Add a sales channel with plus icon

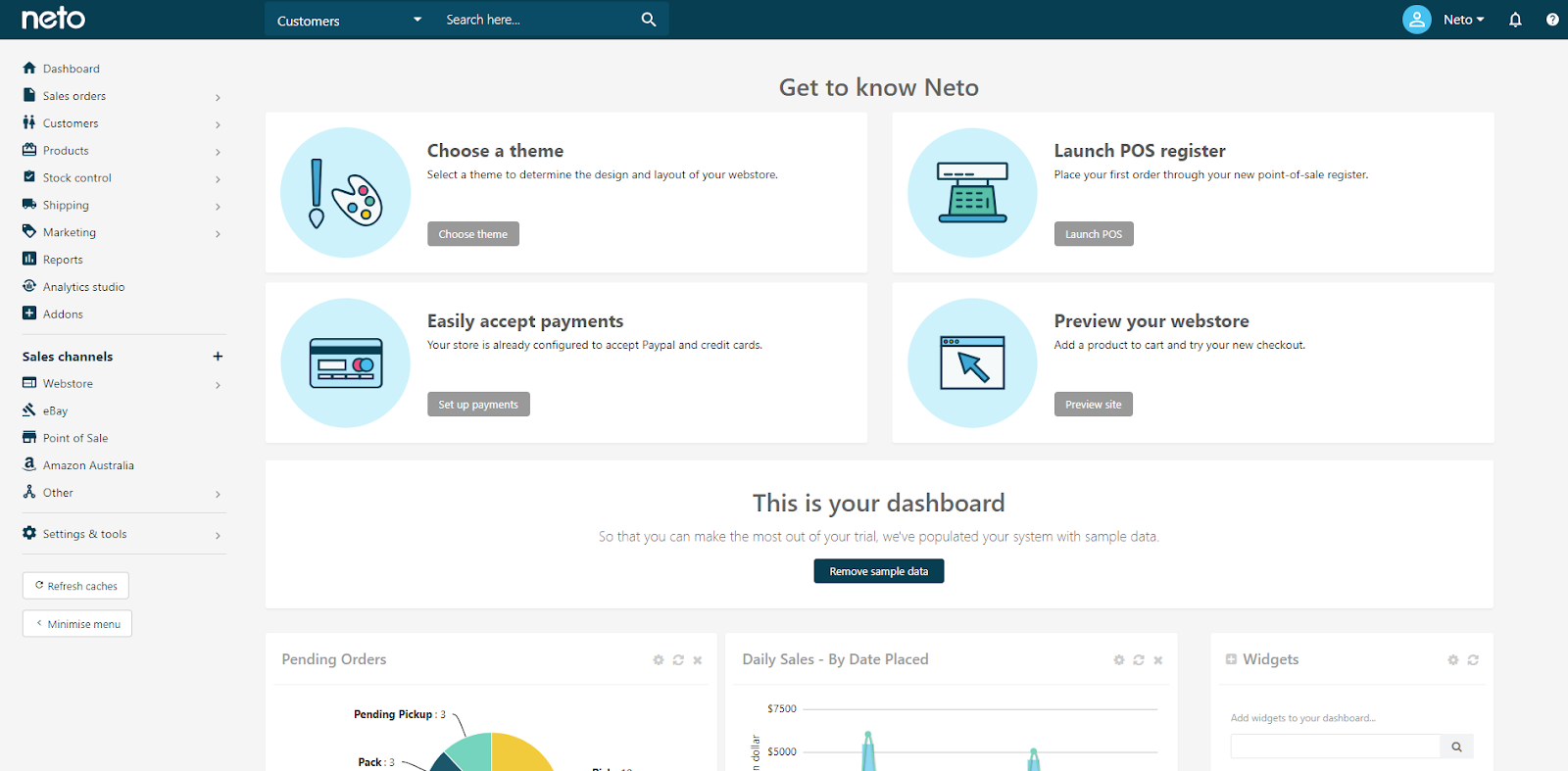(x=218, y=357)
